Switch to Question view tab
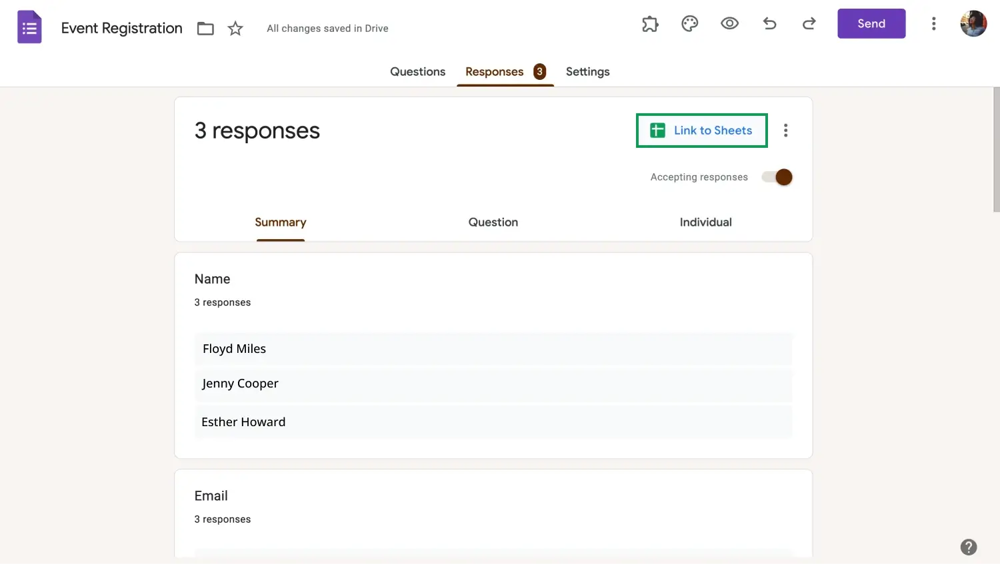 point(493,222)
